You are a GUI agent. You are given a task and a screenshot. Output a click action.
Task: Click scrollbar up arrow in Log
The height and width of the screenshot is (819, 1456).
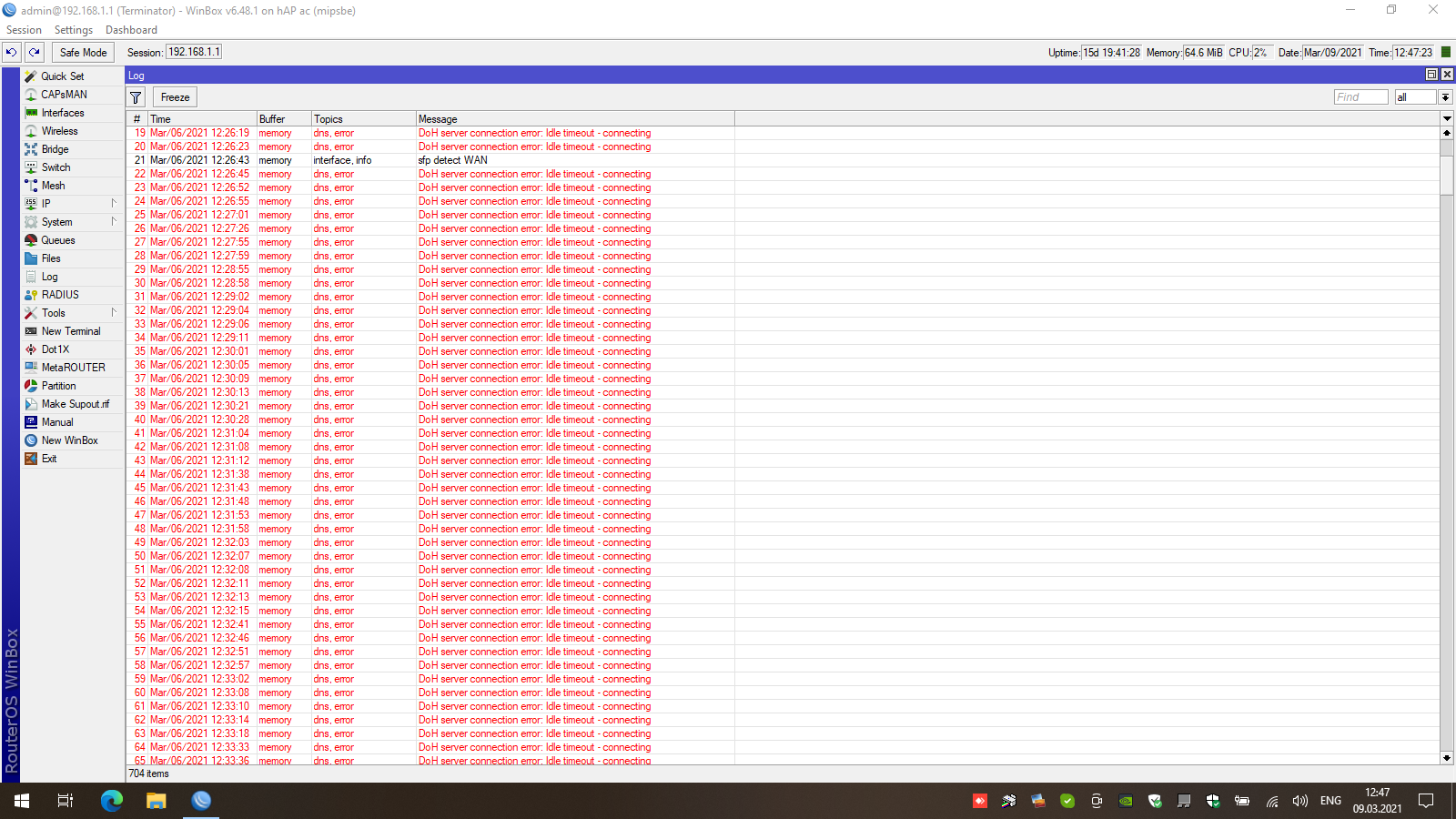[1447, 133]
